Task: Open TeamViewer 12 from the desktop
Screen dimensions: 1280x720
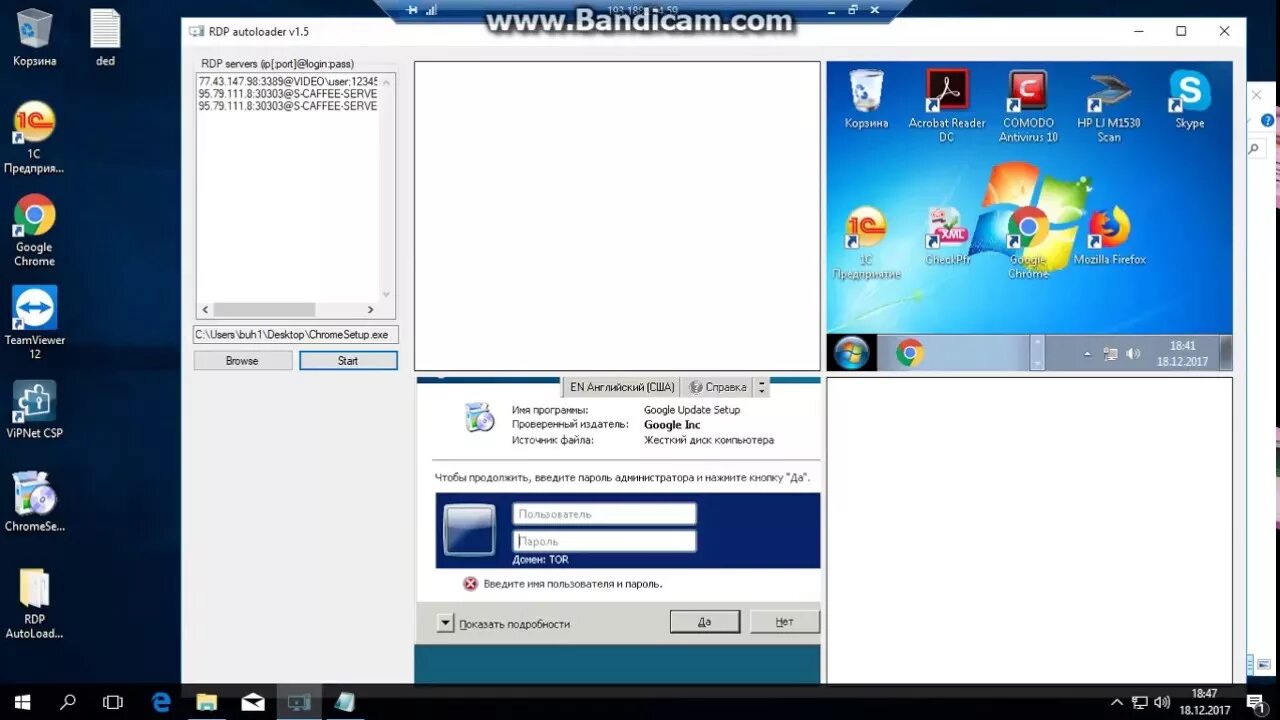Action: click(34, 322)
